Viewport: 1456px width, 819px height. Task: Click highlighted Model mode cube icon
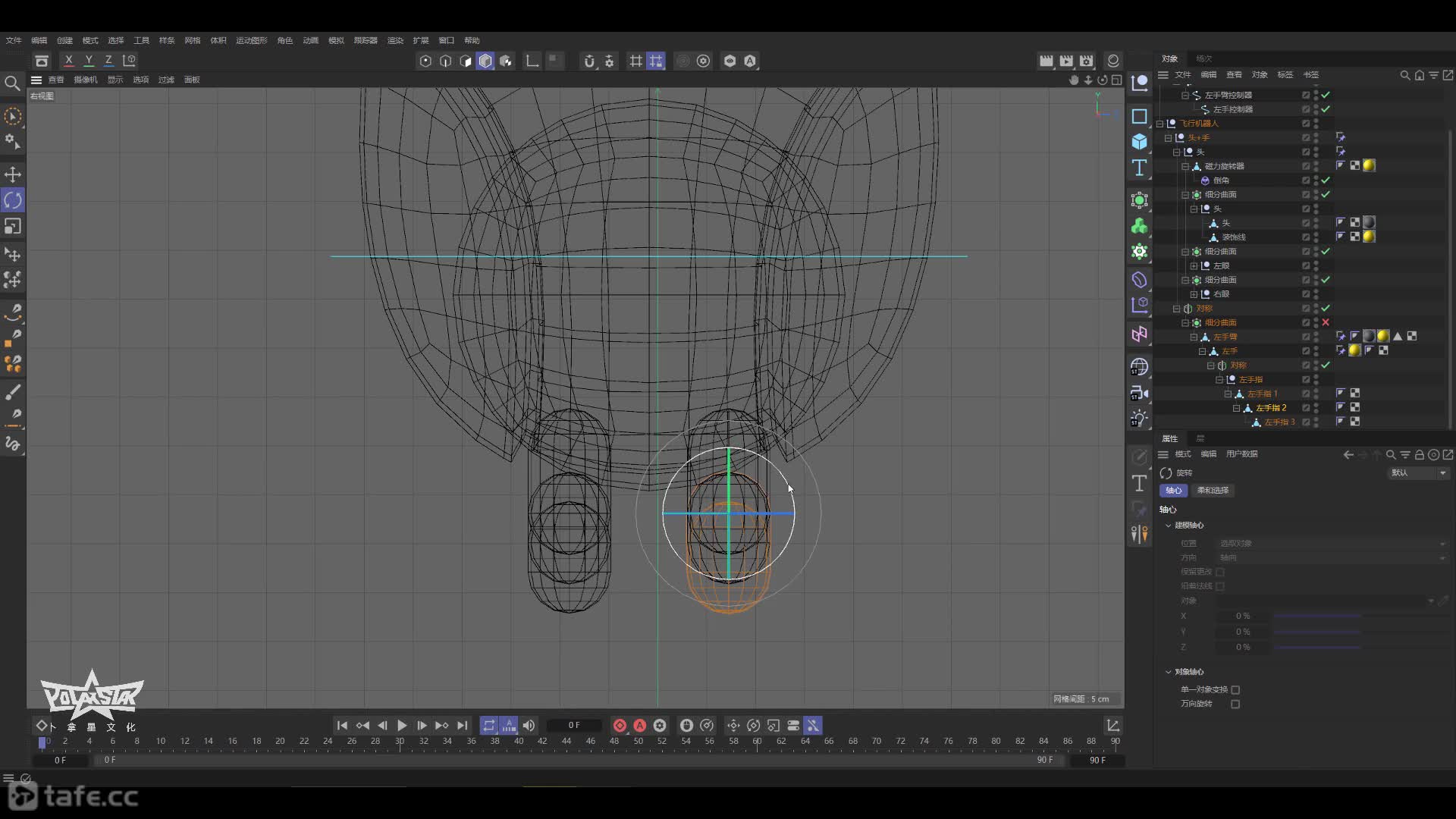click(485, 61)
